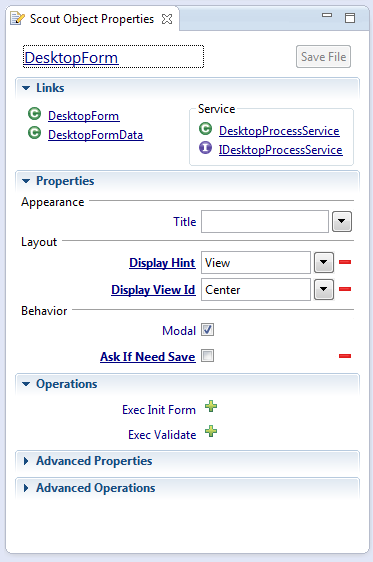Remove the Ask If Need Save property with the red minus
Viewport: 373px width, 562px height.
(345, 356)
